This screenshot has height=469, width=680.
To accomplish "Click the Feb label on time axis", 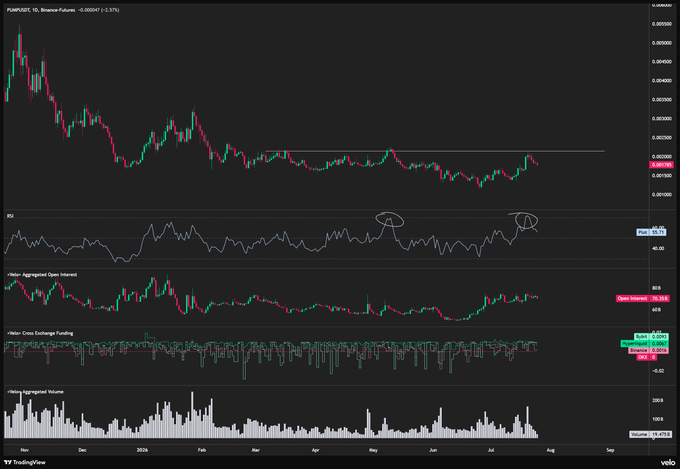I will [201, 450].
